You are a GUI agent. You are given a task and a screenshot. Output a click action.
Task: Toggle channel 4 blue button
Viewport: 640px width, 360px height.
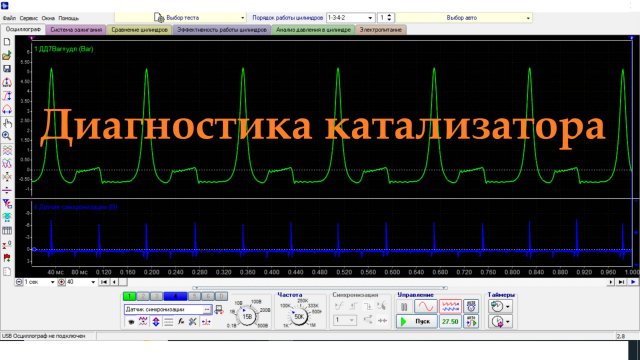pos(176,296)
